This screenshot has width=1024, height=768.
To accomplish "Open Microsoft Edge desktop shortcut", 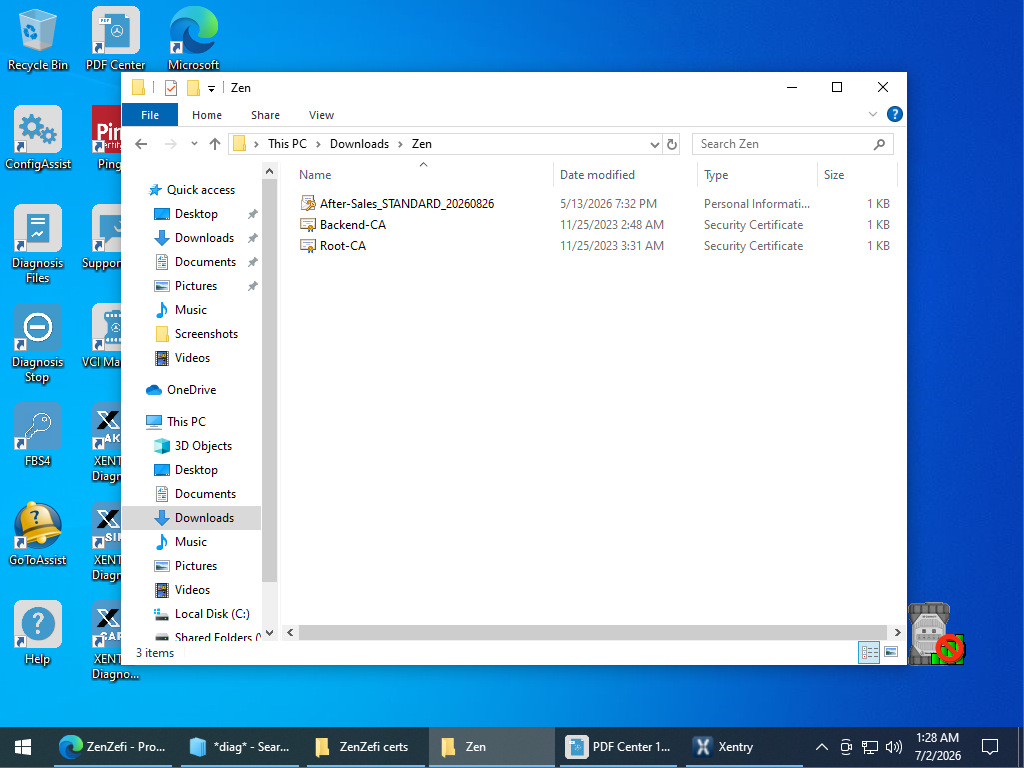I will (x=193, y=39).
